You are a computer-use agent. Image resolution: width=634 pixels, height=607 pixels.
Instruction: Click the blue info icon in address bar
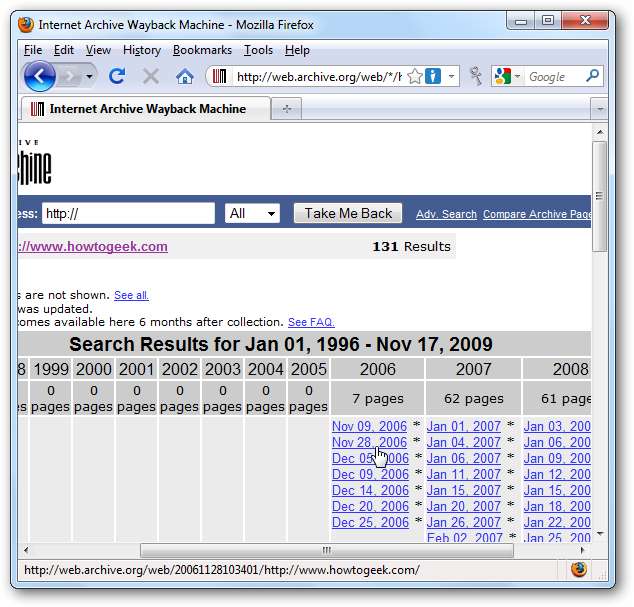pyautogui.click(x=433, y=76)
